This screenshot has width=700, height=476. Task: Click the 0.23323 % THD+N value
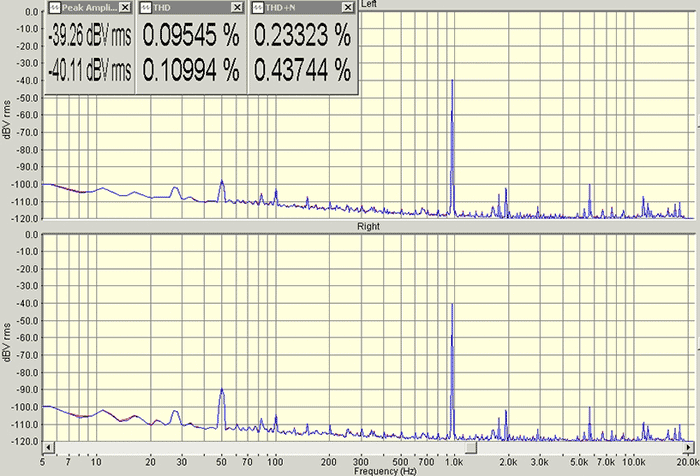click(x=303, y=36)
